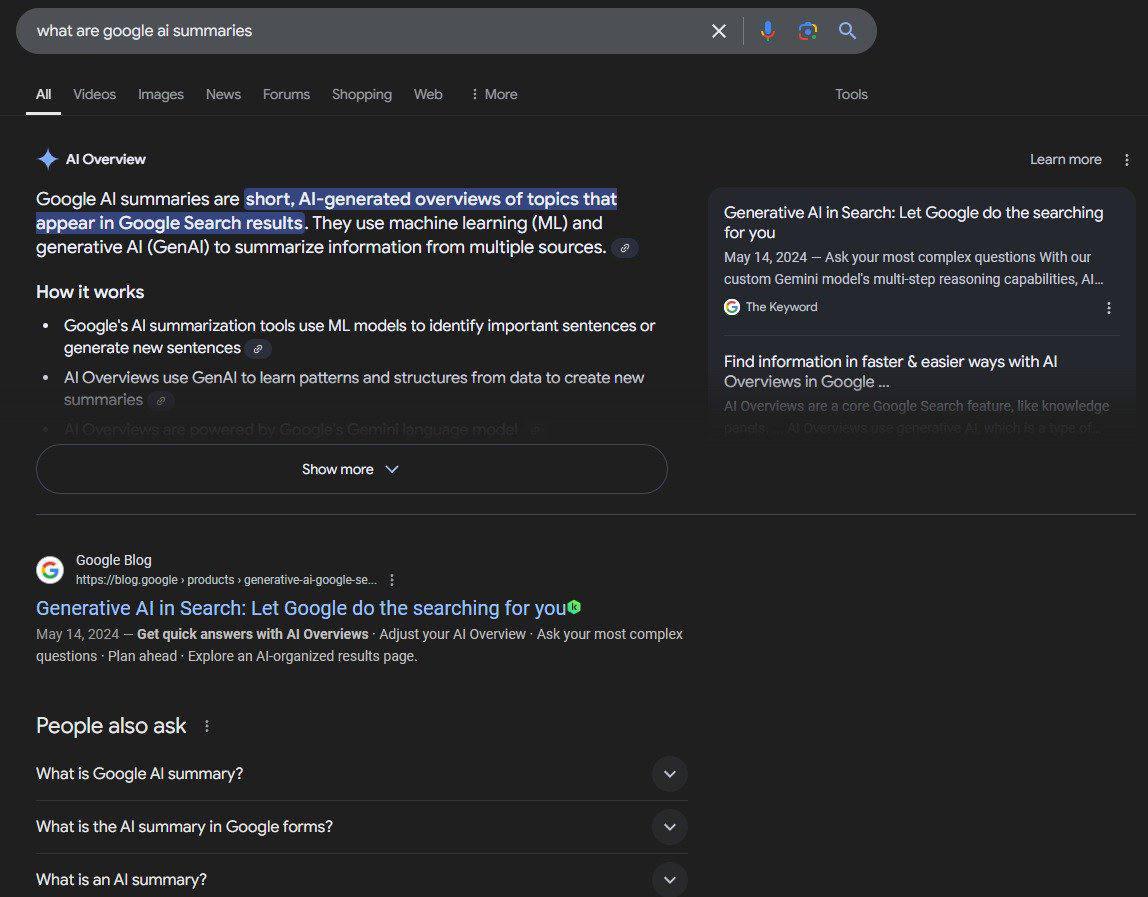Show more of the AI Overview
The width and height of the screenshot is (1148, 897).
351,469
